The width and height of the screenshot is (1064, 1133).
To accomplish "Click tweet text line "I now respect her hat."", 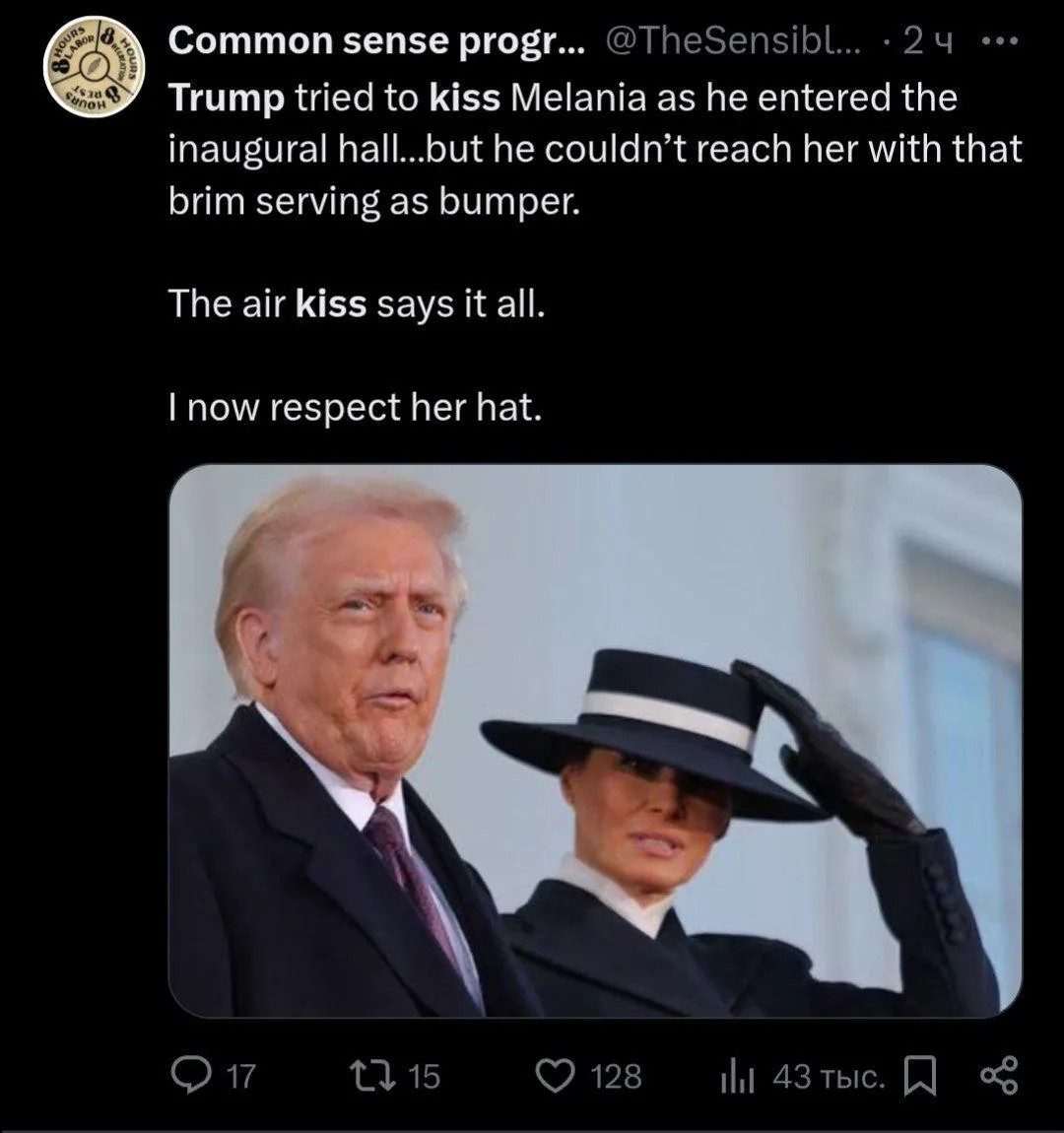I will [x=355, y=408].
